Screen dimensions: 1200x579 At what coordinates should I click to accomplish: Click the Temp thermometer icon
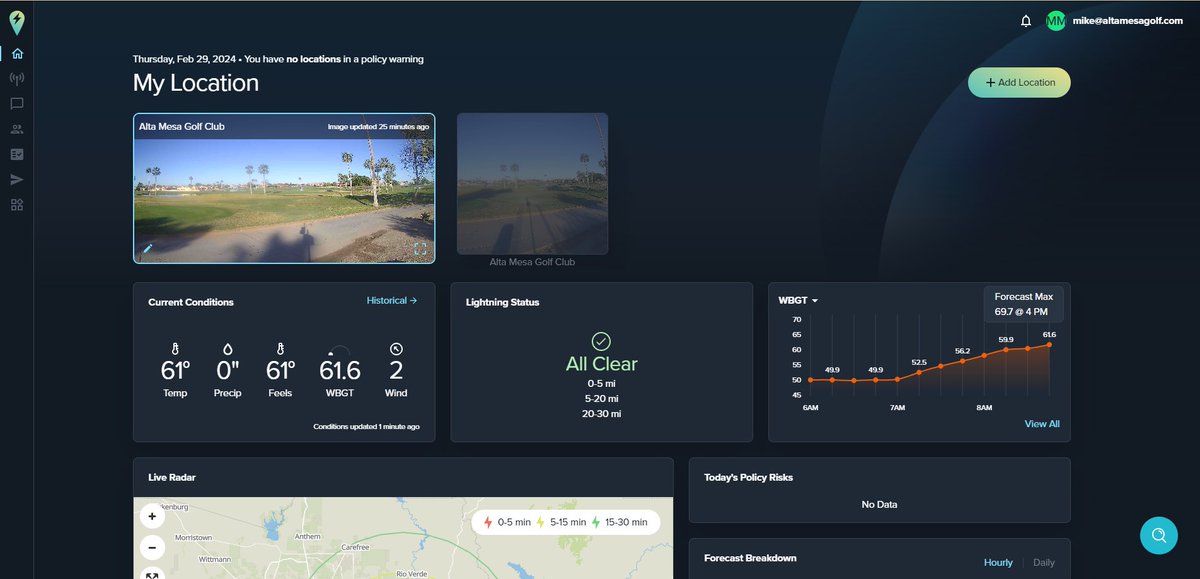coord(175,349)
